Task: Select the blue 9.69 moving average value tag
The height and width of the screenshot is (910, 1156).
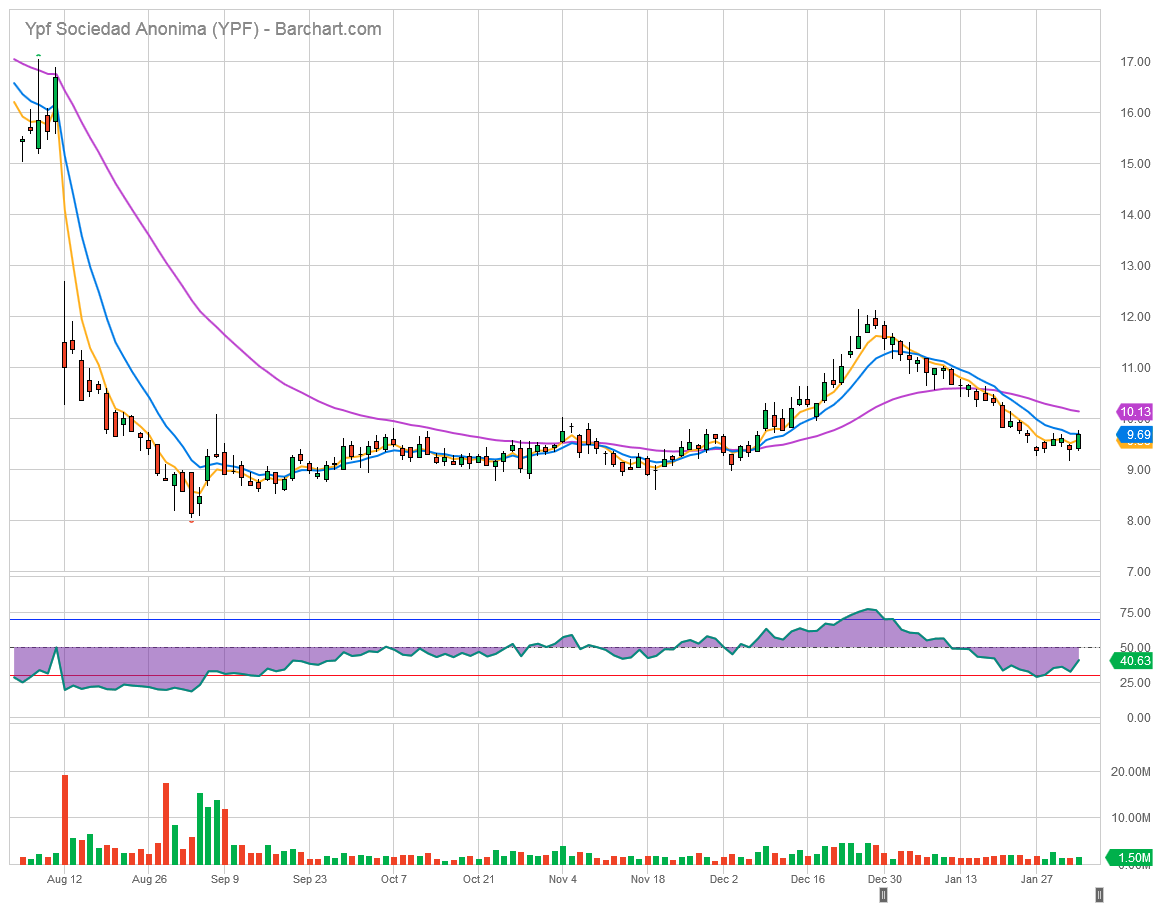Action: tap(1136, 435)
